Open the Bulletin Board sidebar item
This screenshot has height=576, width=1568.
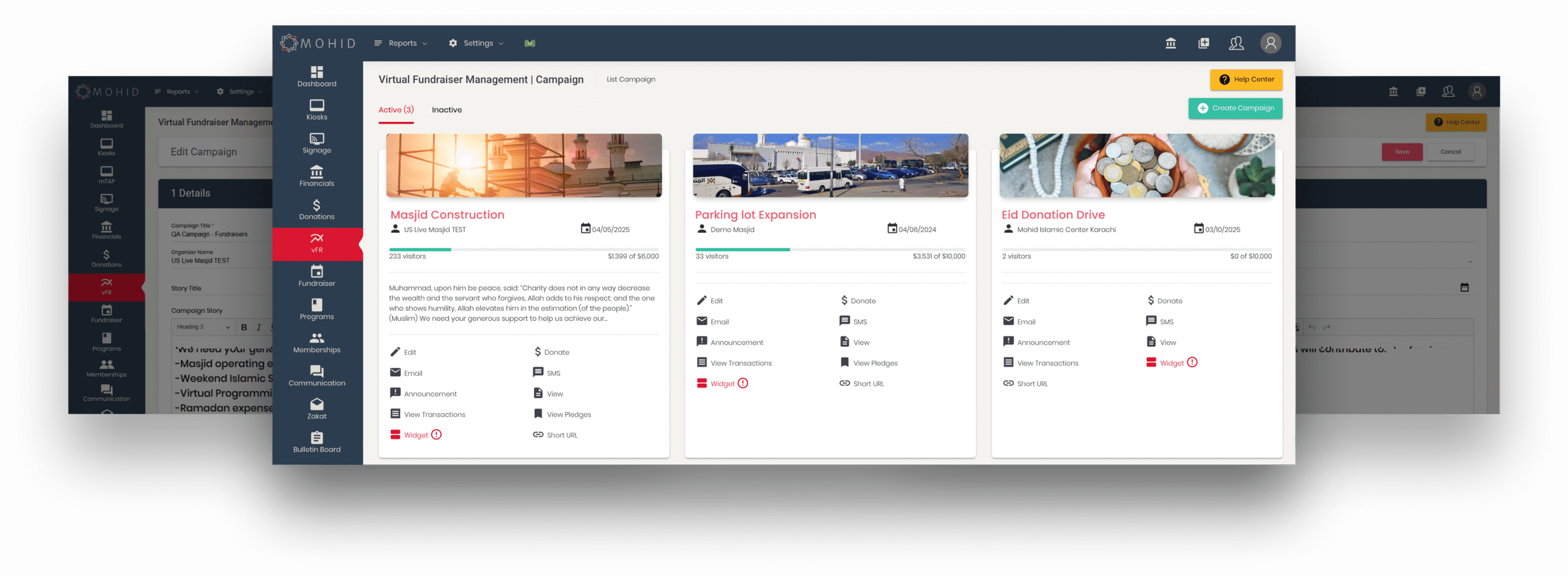tap(317, 442)
